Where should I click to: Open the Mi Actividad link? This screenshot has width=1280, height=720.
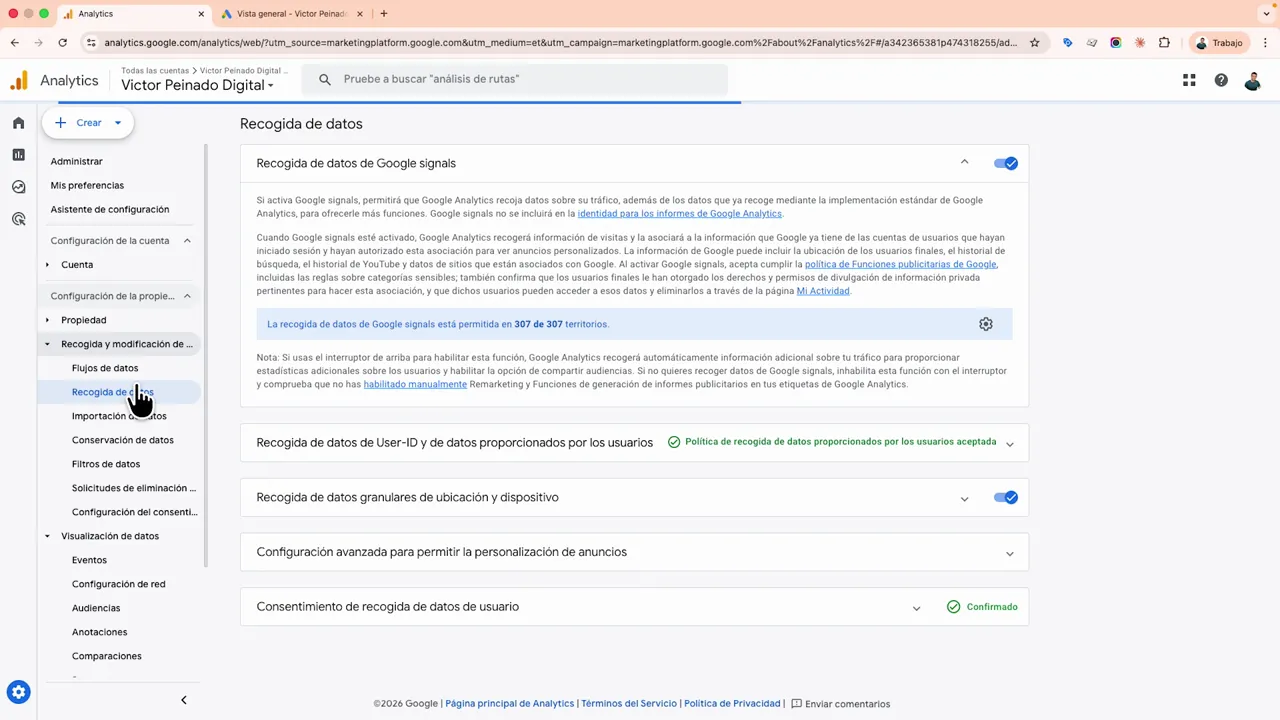click(x=823, y=291)
